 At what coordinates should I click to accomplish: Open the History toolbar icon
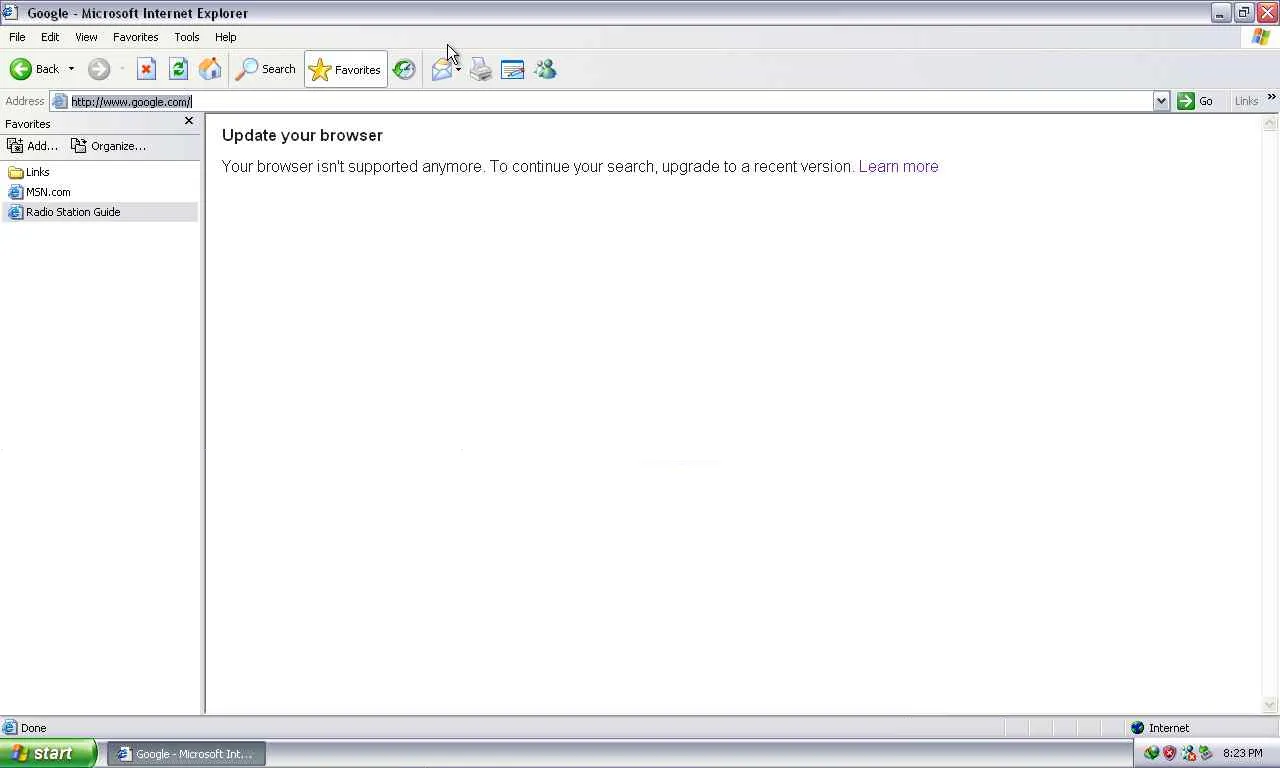click(x=404, y=69)
